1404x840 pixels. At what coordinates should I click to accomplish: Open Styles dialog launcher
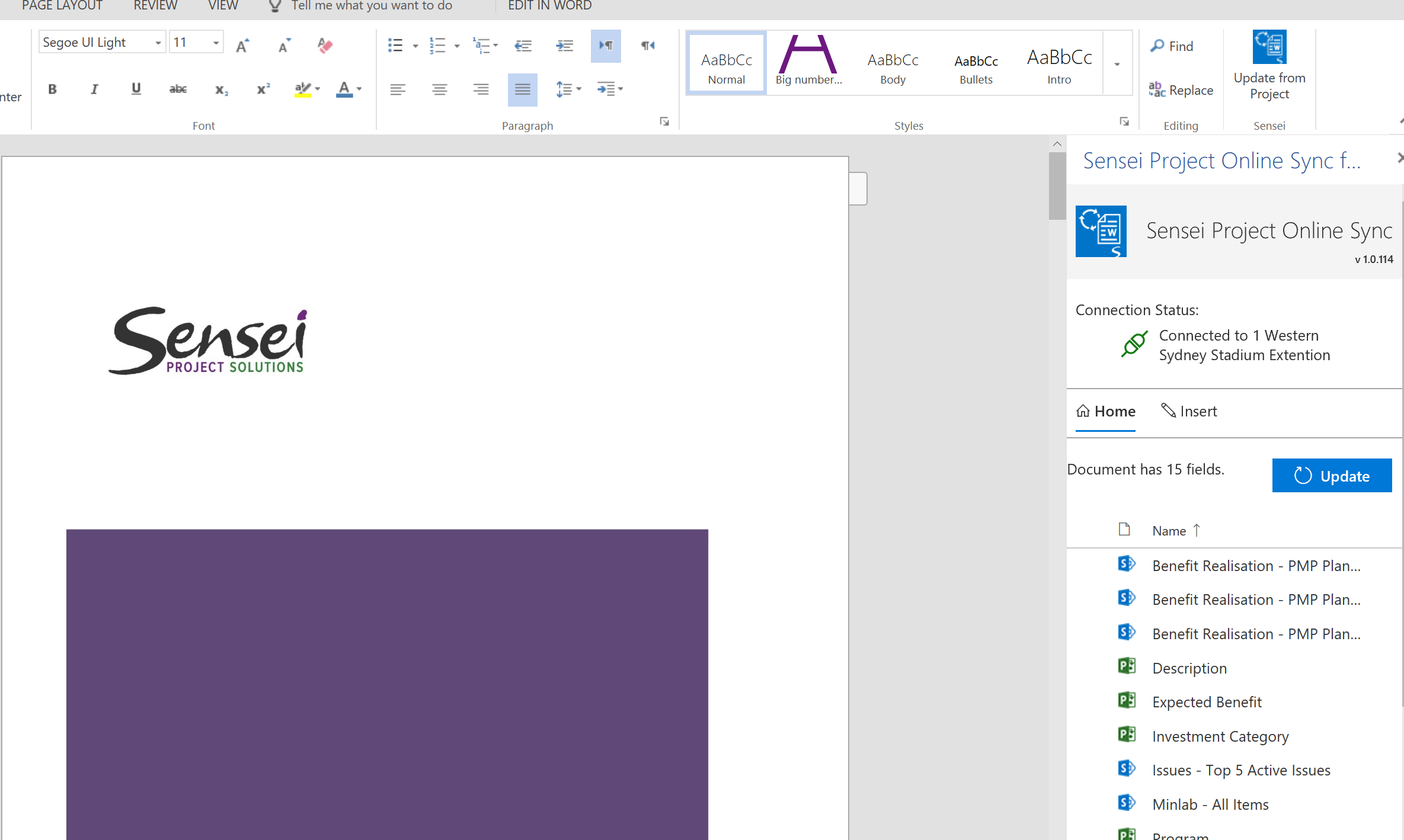[x=1124, y=121]
